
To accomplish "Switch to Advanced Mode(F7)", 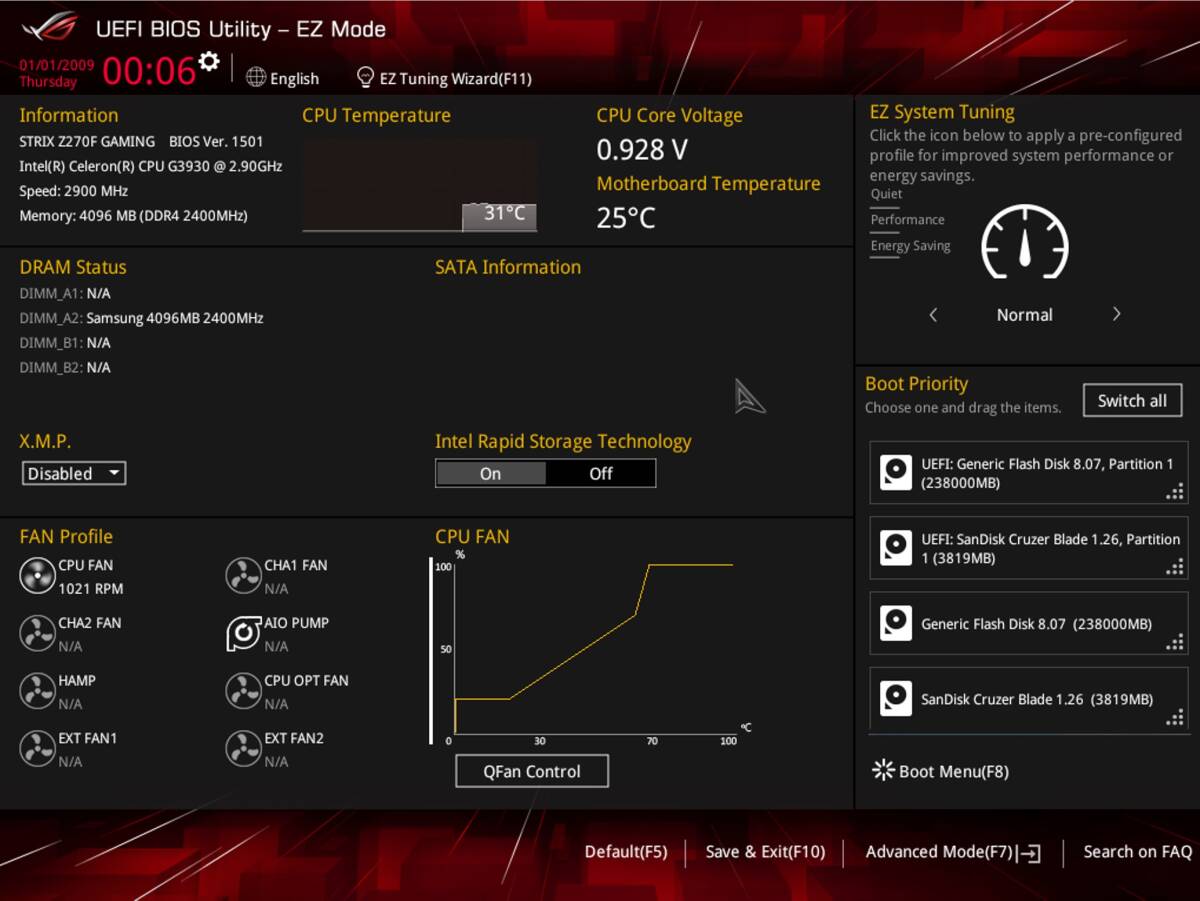I will pyautogui.click(x=953, y=852).
